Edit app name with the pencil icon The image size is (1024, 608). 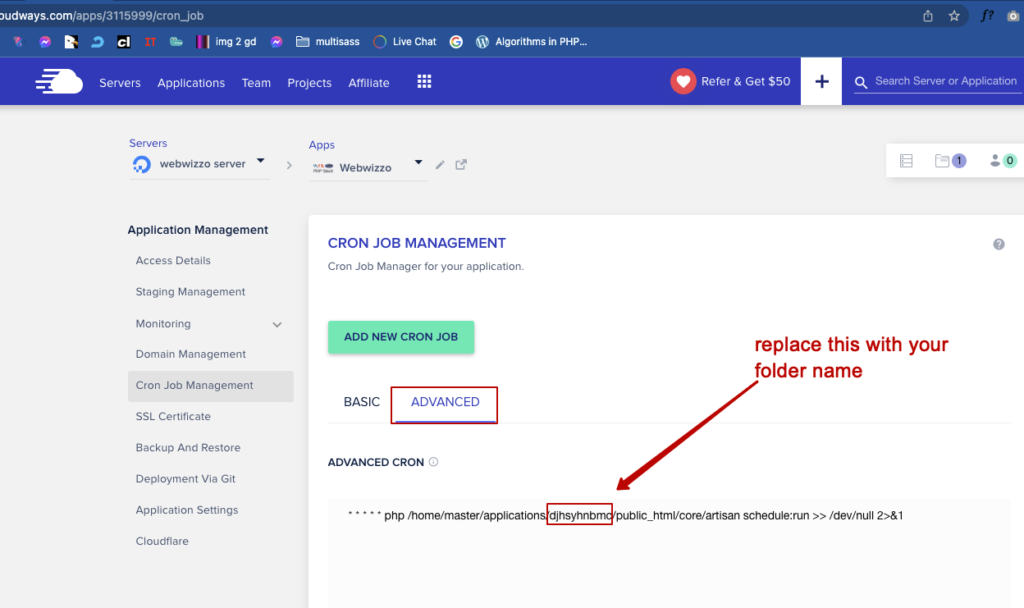pyautogui.click(x=440, y=165)
